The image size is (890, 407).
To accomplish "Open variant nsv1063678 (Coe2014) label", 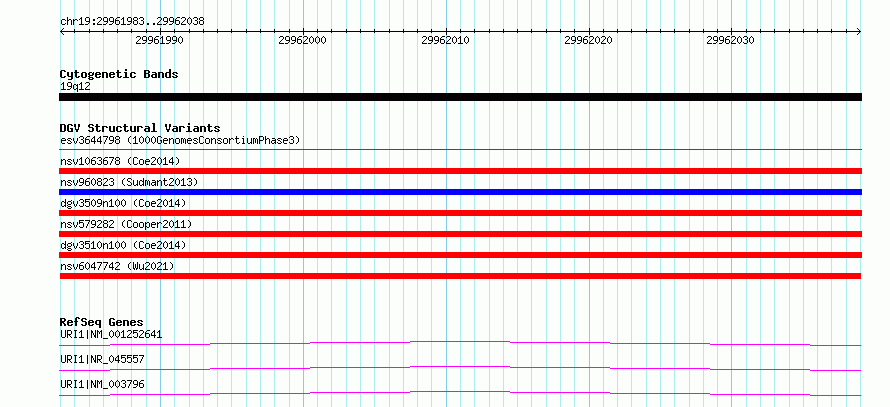I will tap(120, 161).
